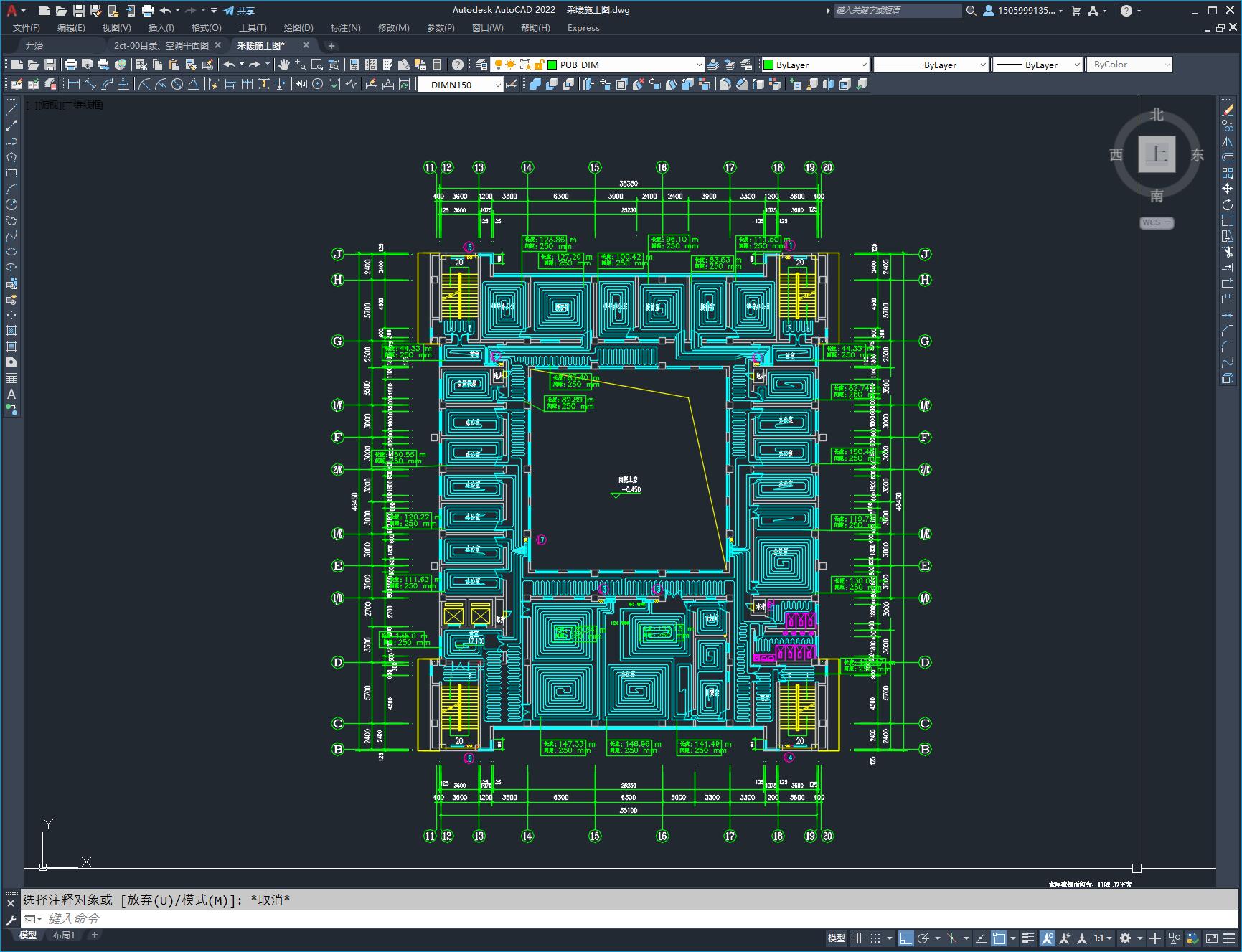Viewport: 1242px width, 952px height.
Task: Switch to the 2ct-00目录、空调平面图 tab
Action: click(x=161, y=45)
